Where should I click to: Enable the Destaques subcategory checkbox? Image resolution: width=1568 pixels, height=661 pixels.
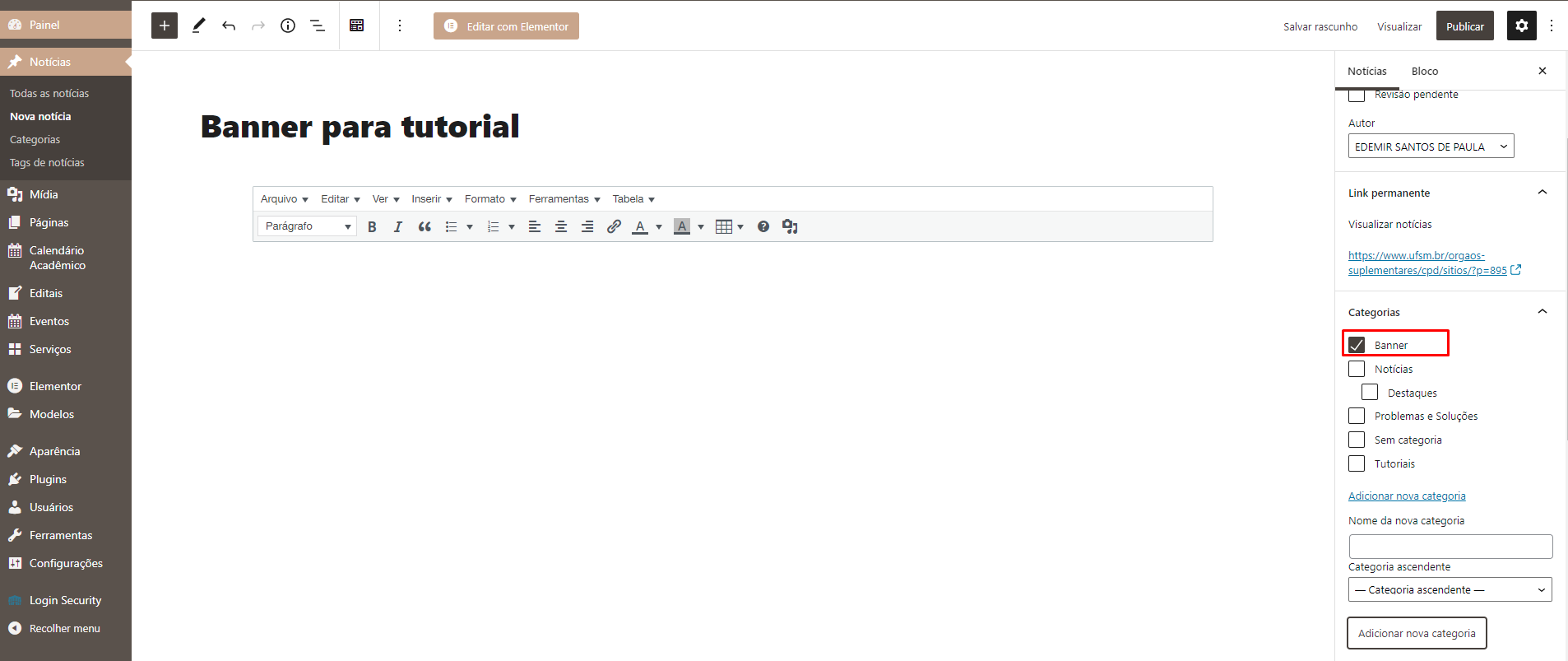1370,393
